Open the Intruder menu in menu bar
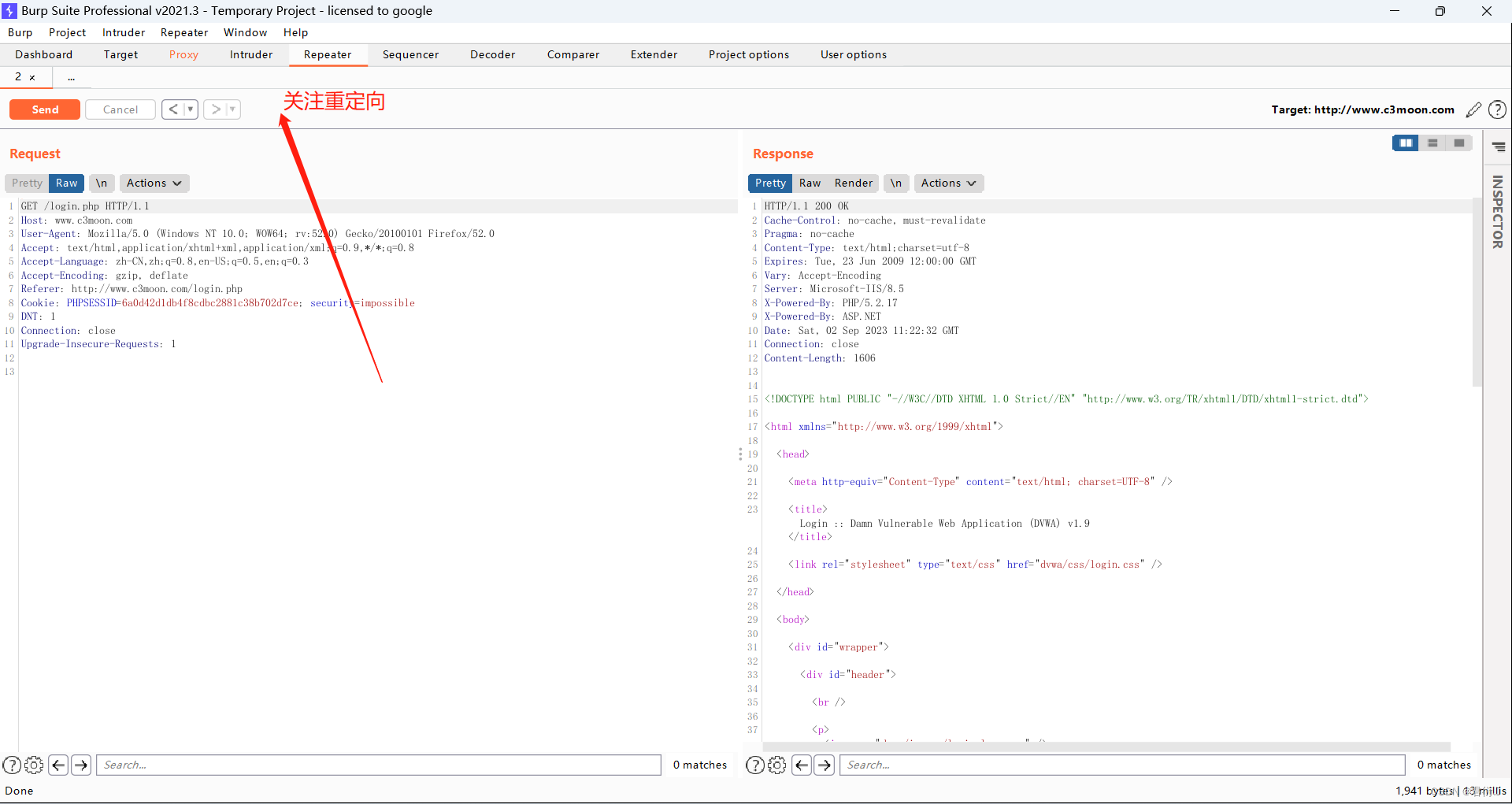Screen dimensions: 1512x804 click(124, 32)
